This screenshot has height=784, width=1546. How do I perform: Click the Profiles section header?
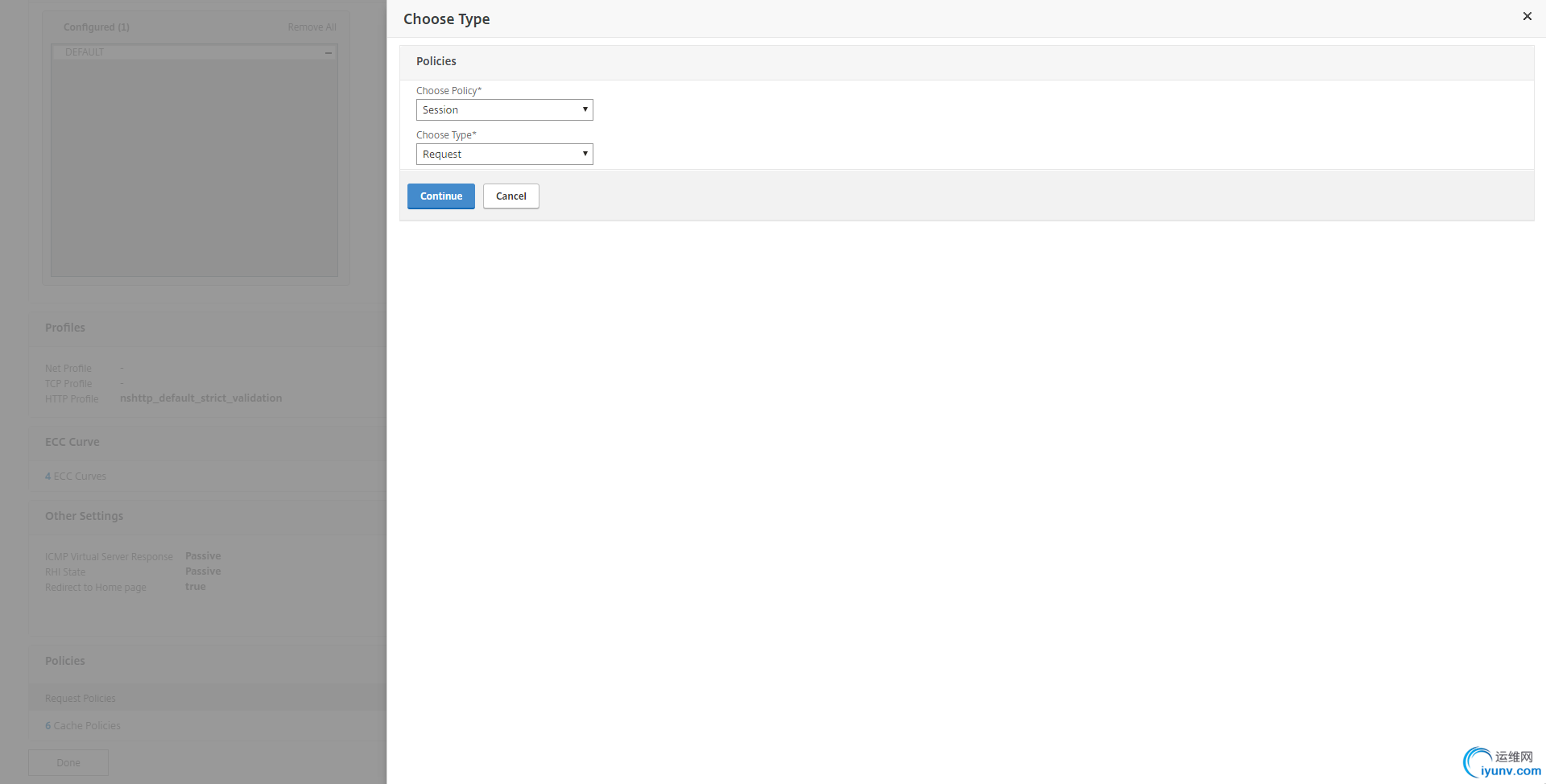[x=65, y=328]
